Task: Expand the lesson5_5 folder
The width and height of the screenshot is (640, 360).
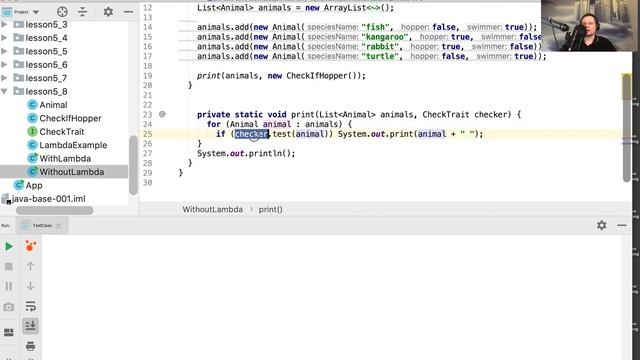Action: pyautogui.click(x=4, y=51)
